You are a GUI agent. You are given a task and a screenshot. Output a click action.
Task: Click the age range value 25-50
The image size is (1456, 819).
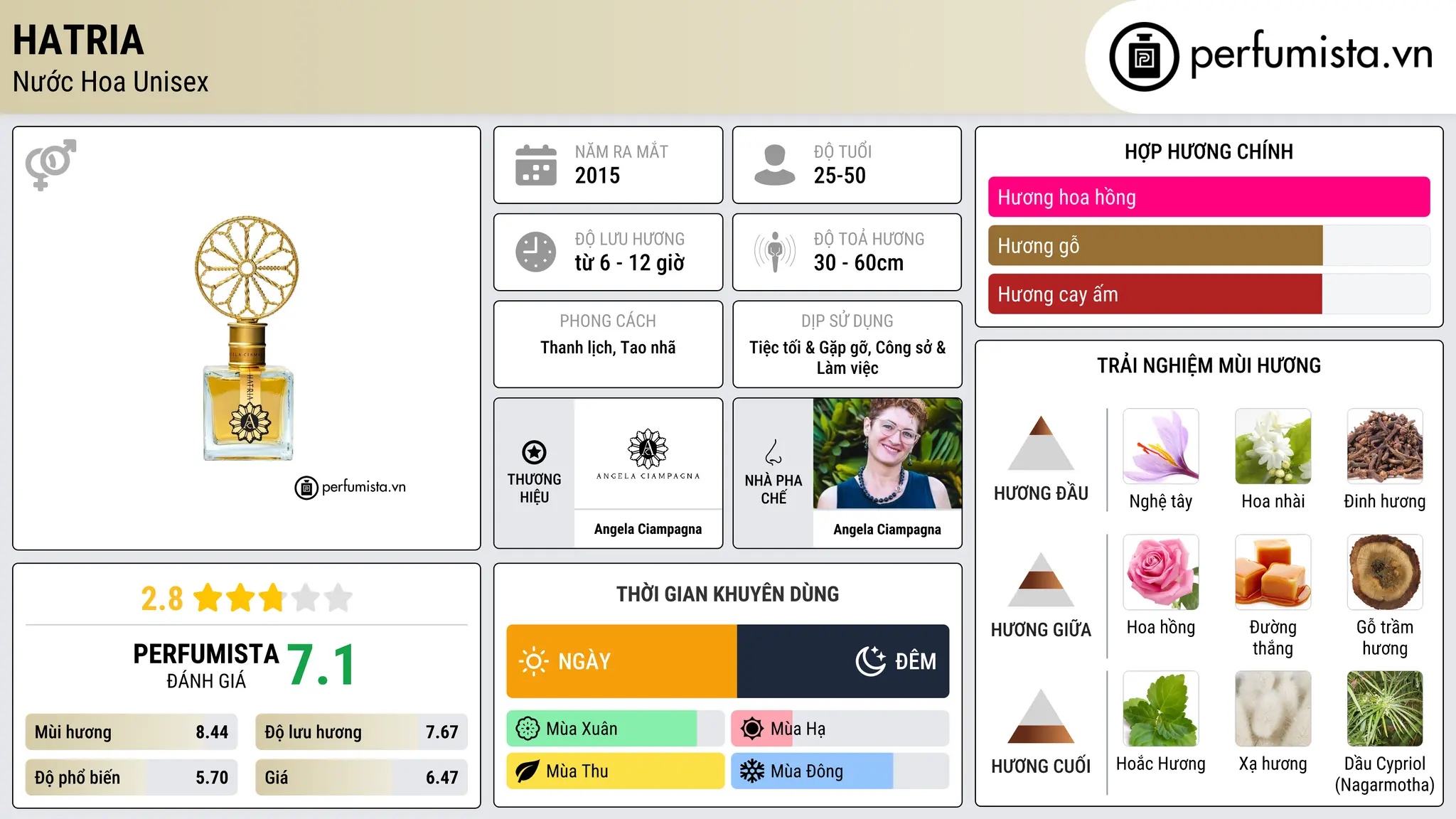pyautogui.click(x=840, y=176)
